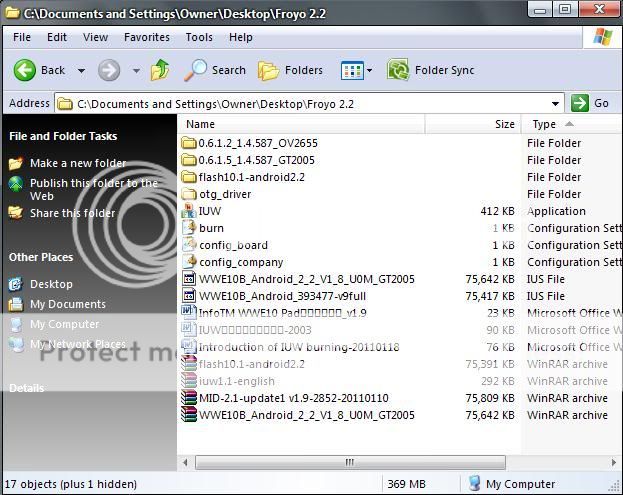Select WWE10B_Android_2_2_V1_8_U0M_GT2005 IUS file icon
Image resolution: width=623 pixels, height=495 pixels.
click(189, 279)
